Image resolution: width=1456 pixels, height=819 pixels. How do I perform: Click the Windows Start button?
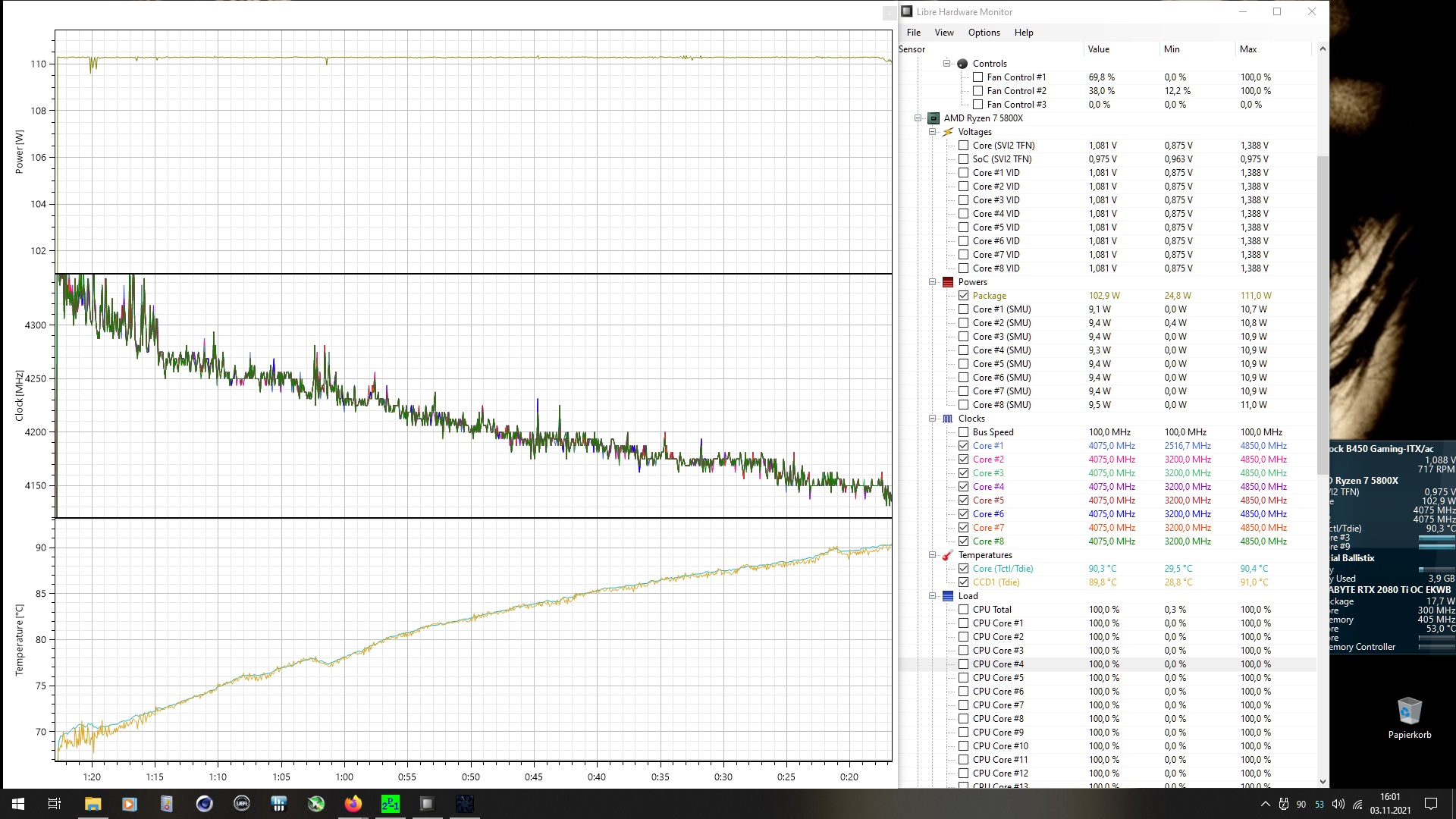point(18,804)
